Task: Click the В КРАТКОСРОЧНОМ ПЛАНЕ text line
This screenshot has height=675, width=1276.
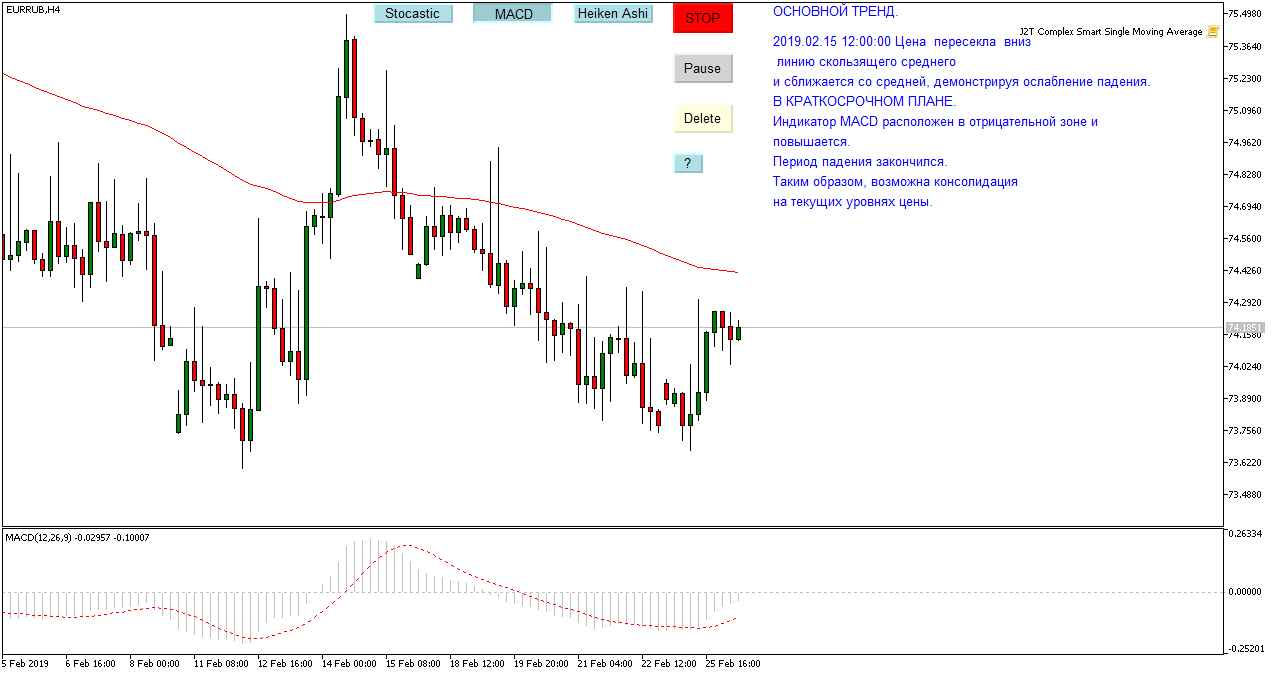Action: (x=864, y=102)
